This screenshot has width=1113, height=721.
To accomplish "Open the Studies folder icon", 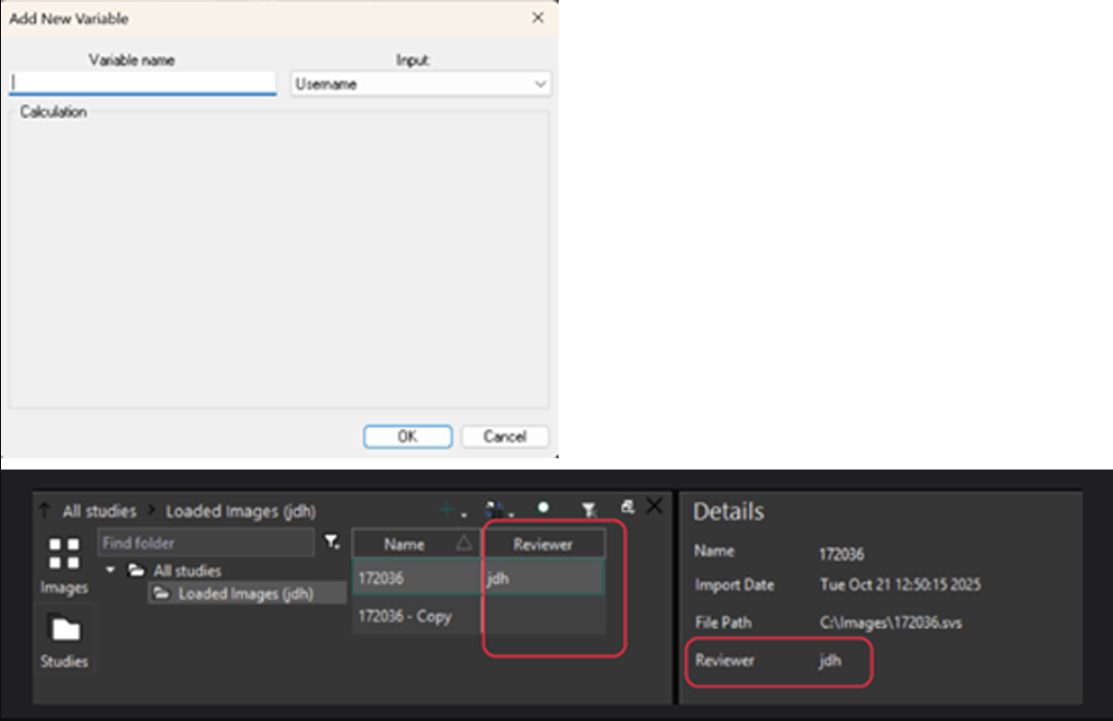I will point(64,640).
